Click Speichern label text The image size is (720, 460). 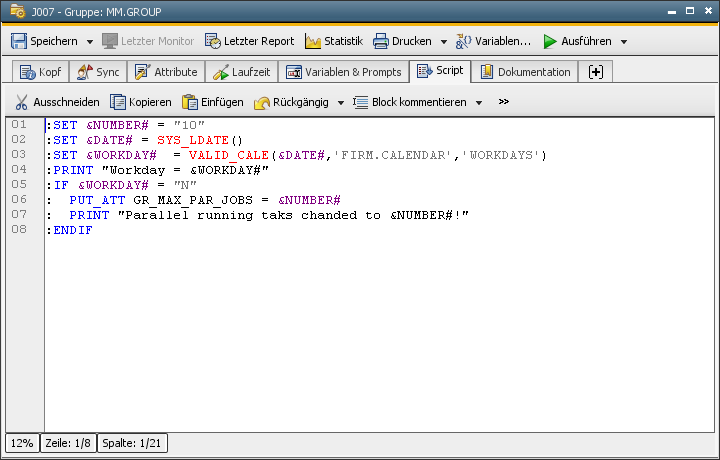click(x=54, y=41)
